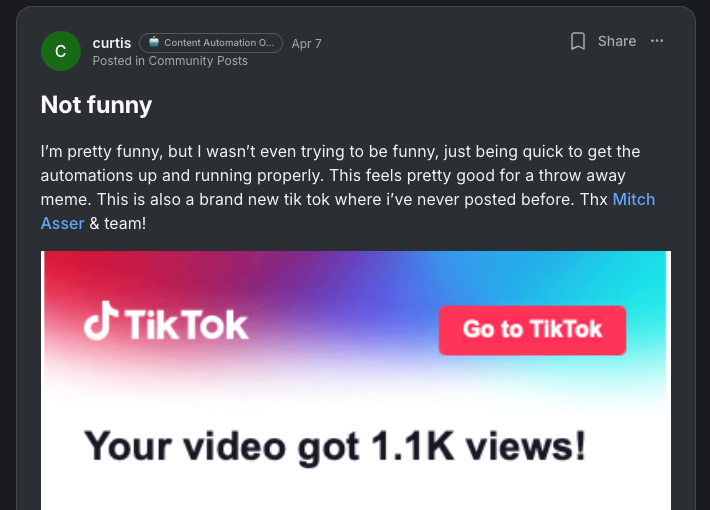Open the three-dot more options menu

657,41
